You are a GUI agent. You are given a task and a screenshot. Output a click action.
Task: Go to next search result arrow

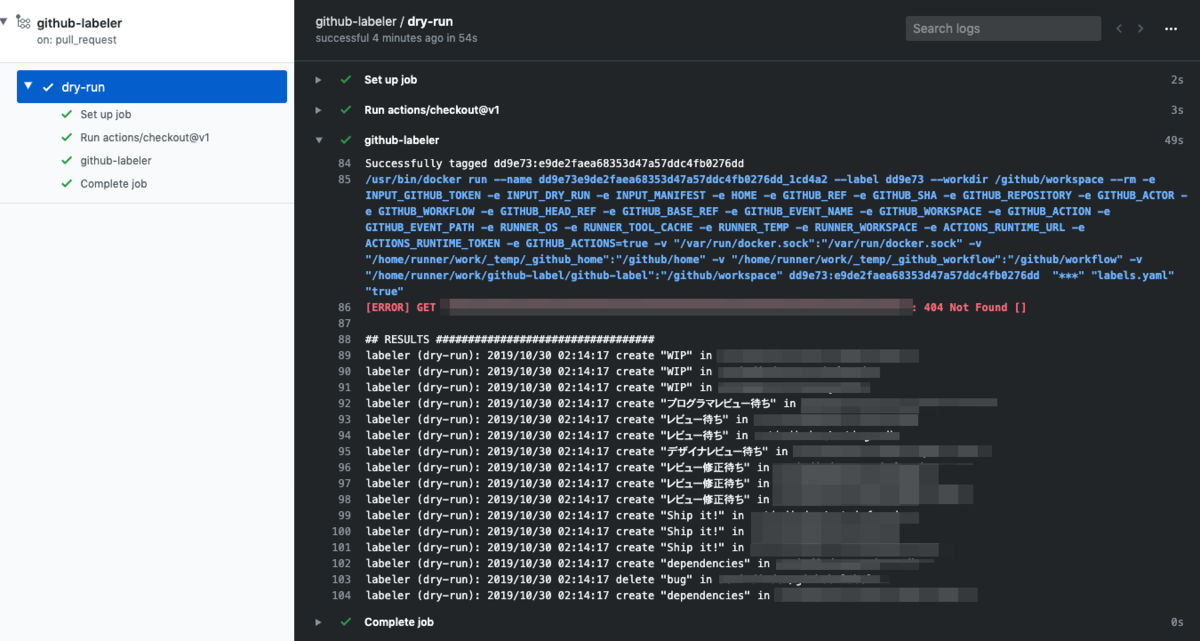(x=1141, y=29)
